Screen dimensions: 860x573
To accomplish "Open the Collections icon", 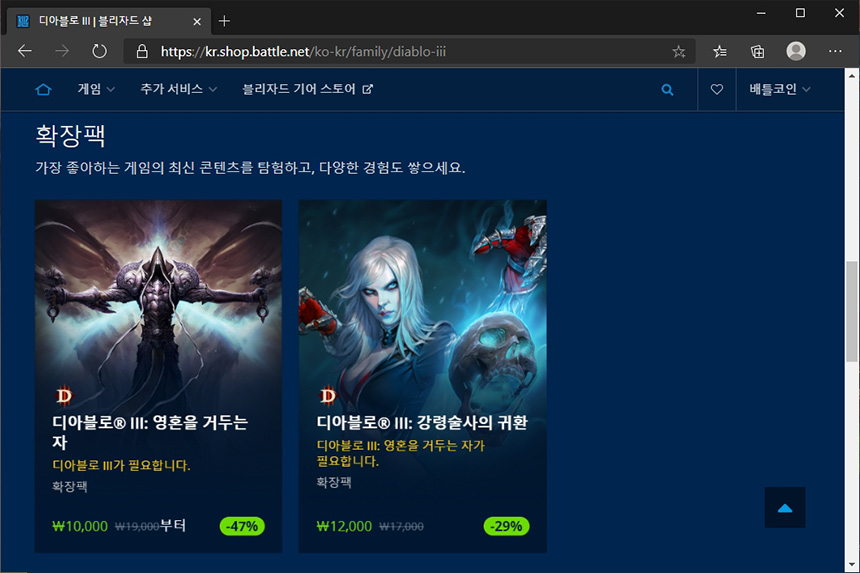I will pyautogui.click(x=757, y=52).
